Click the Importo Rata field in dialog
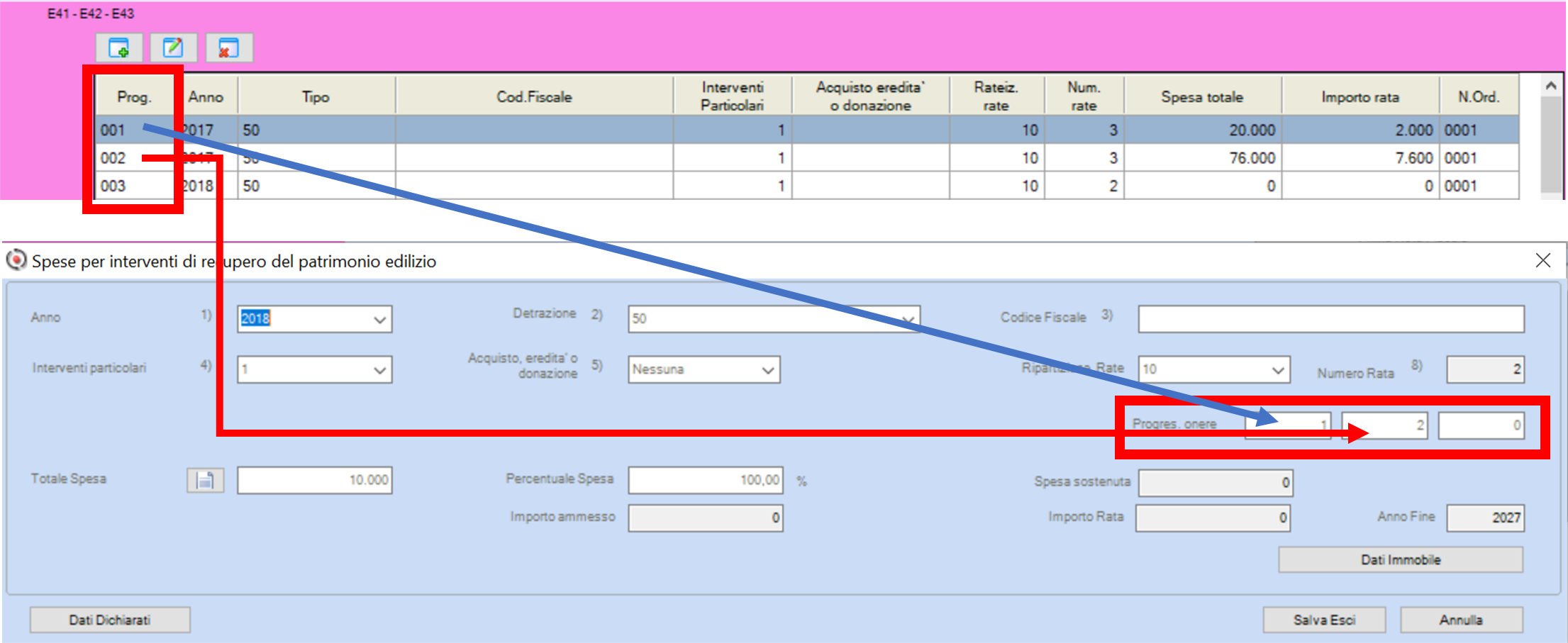Screen dimensions: 1568x643 pyautogui.click(x=1213, y=518)
